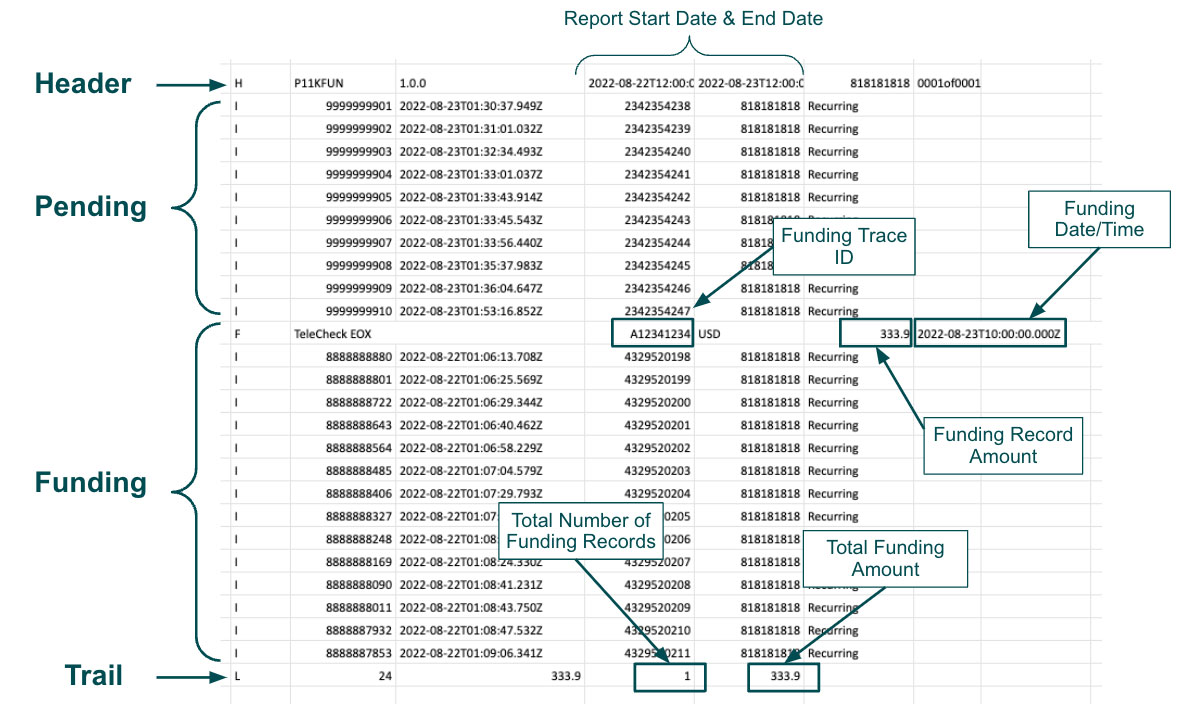Select timestamp 2022-08-22T01:06:13.708Z

point(470,356)
